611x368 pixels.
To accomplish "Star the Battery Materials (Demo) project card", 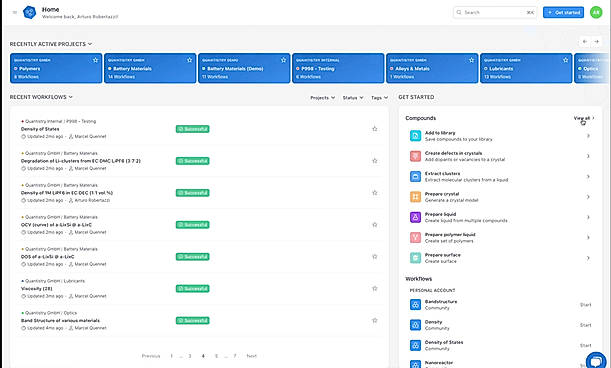I will (283, 60).
